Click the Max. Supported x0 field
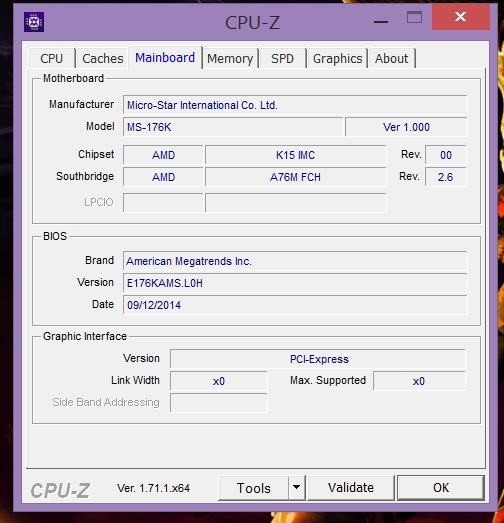 (419, 381)
